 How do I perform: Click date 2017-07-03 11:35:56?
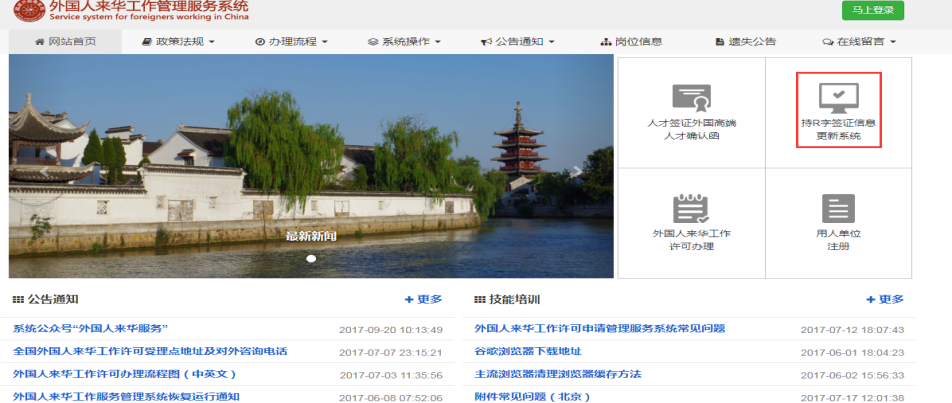390,375
